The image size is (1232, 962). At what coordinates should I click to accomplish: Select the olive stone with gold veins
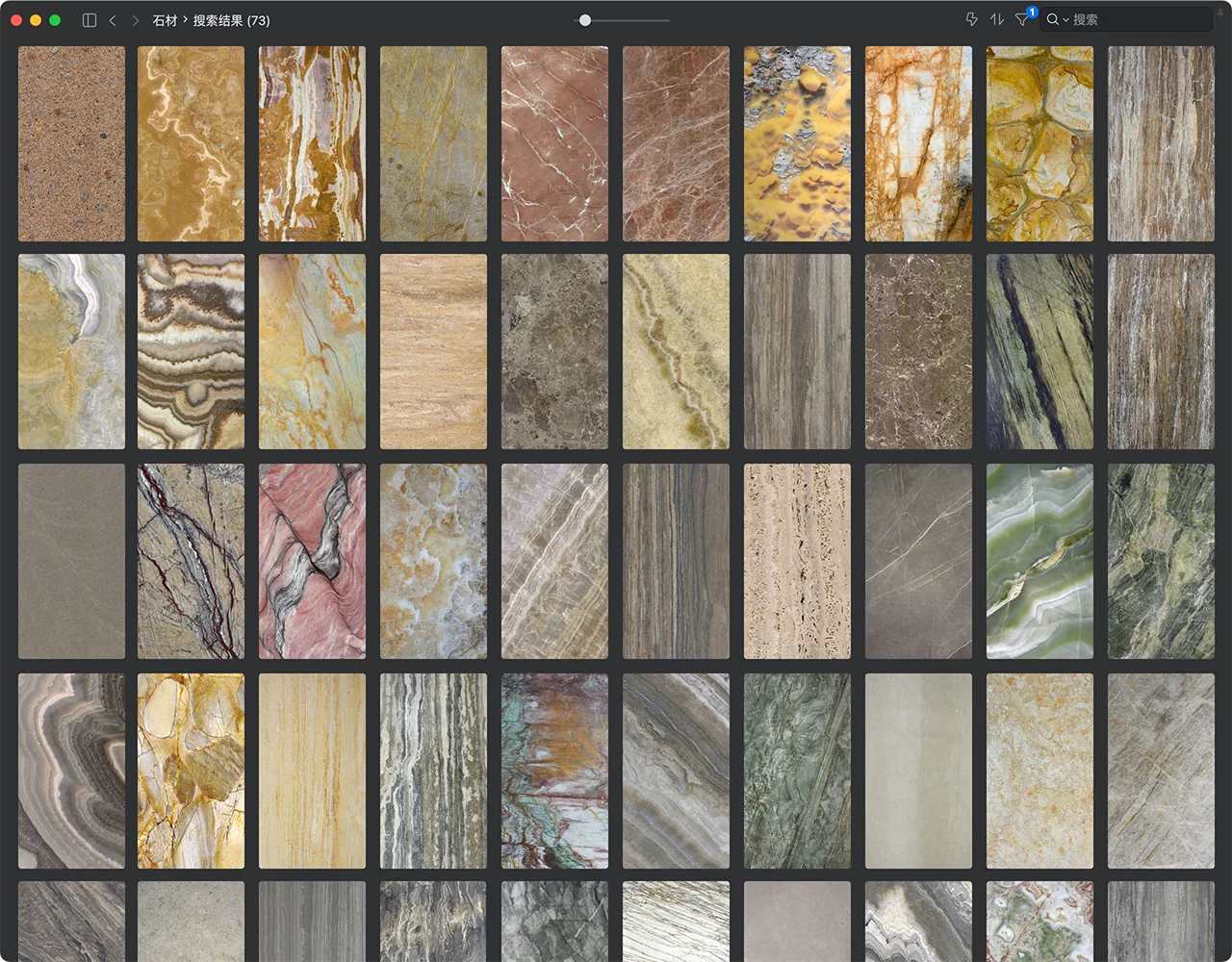coord(433,143)
